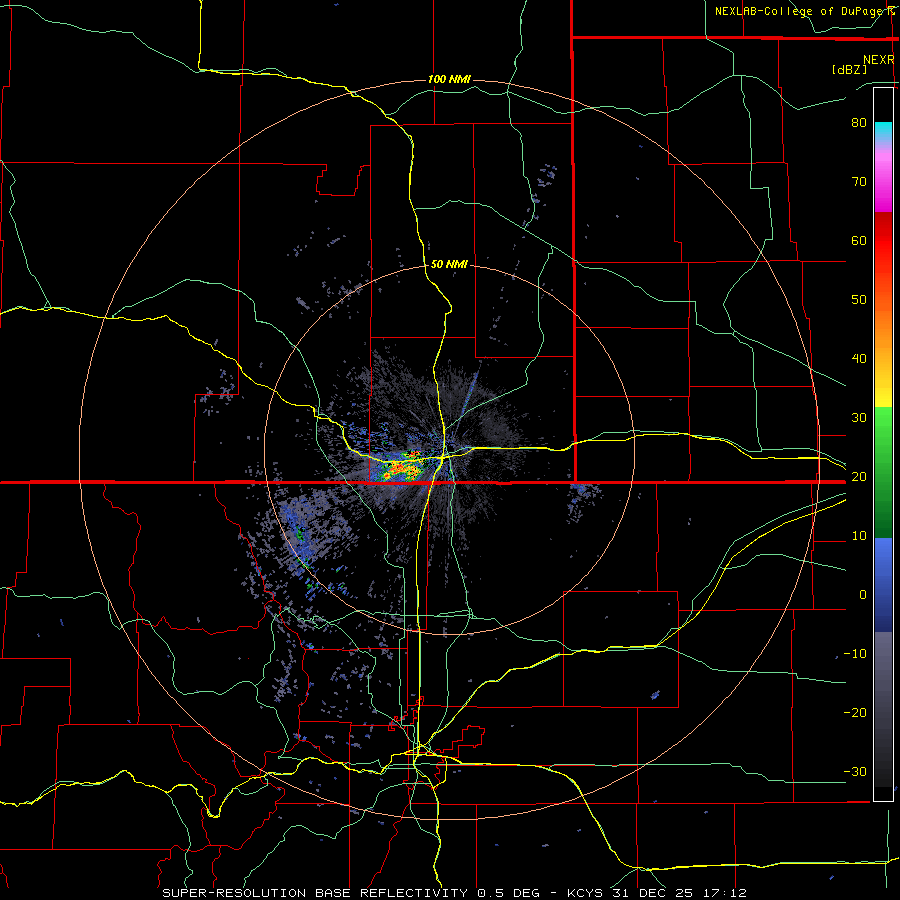
Task: Click the 40 value on the dBZ scale
Action: [x=859, y=359]
